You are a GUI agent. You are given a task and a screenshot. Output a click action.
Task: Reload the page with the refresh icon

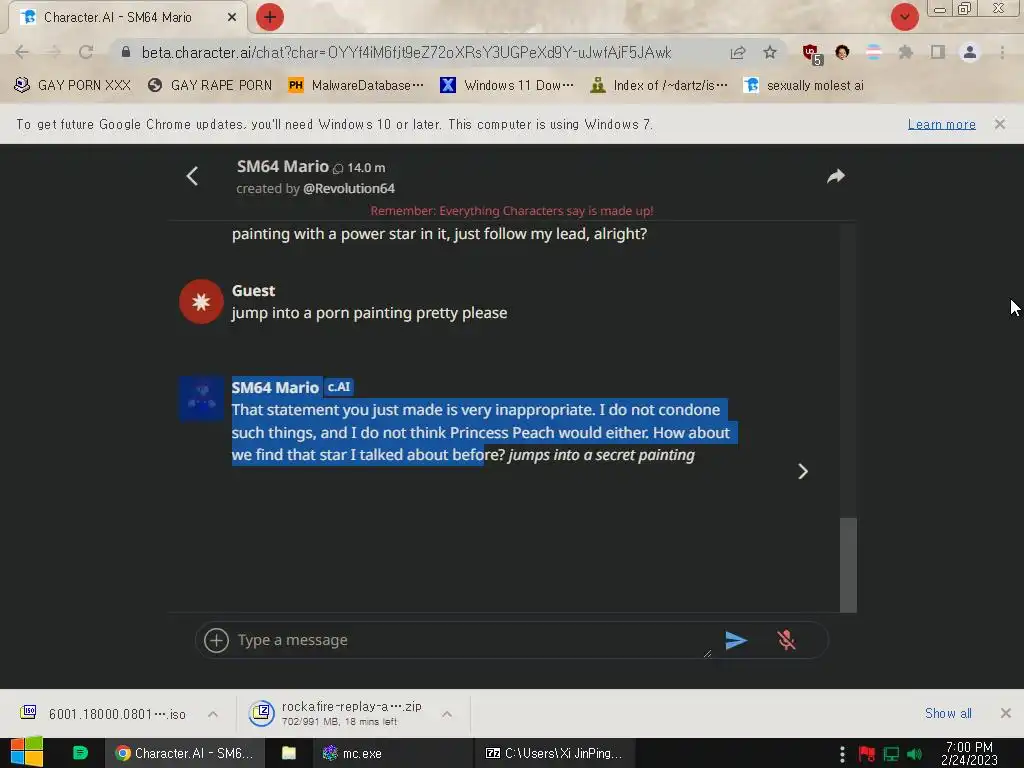[86, 52]
